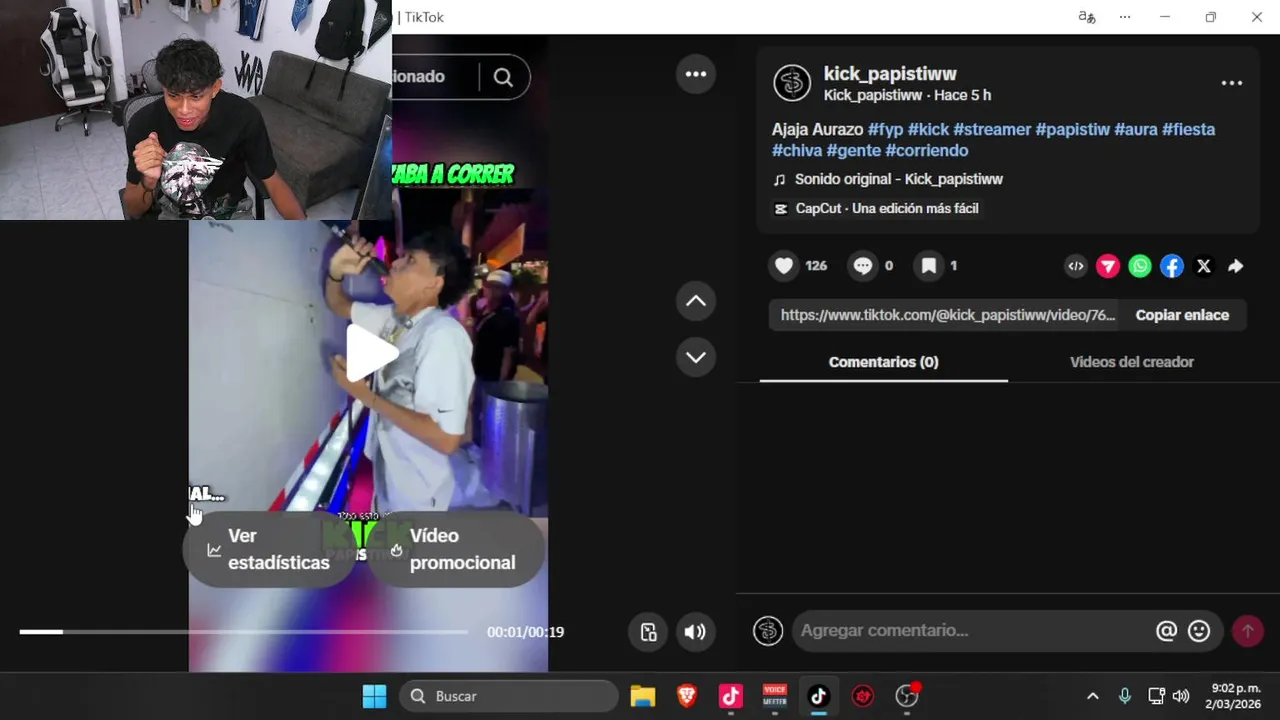Open File Explorer from taskbar
Viewport: 1280px width, 720px height.
pos(642,696)
